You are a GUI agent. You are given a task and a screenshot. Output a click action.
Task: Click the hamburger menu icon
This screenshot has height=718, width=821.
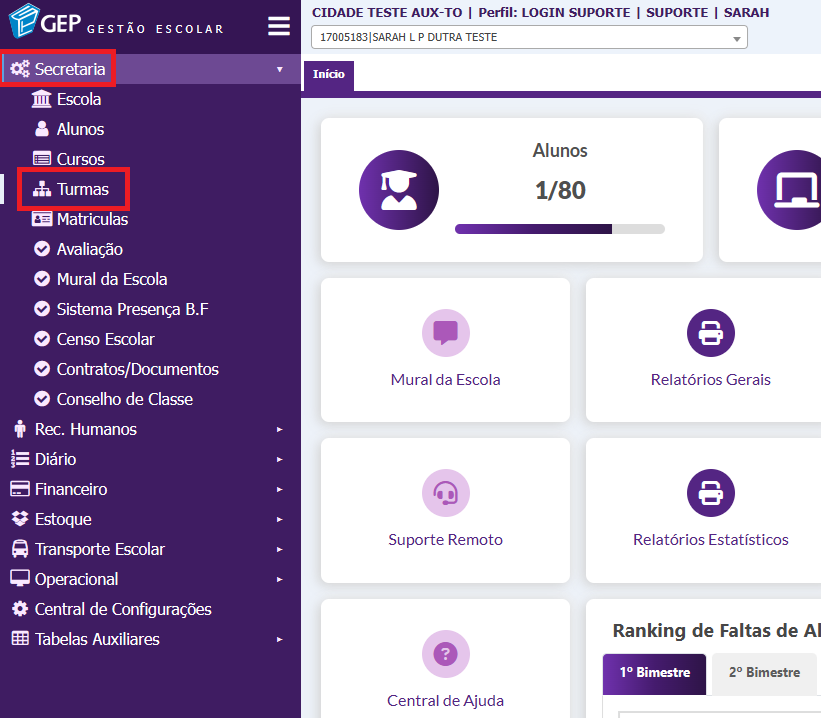pyautogui.click(x=278, y=26)
